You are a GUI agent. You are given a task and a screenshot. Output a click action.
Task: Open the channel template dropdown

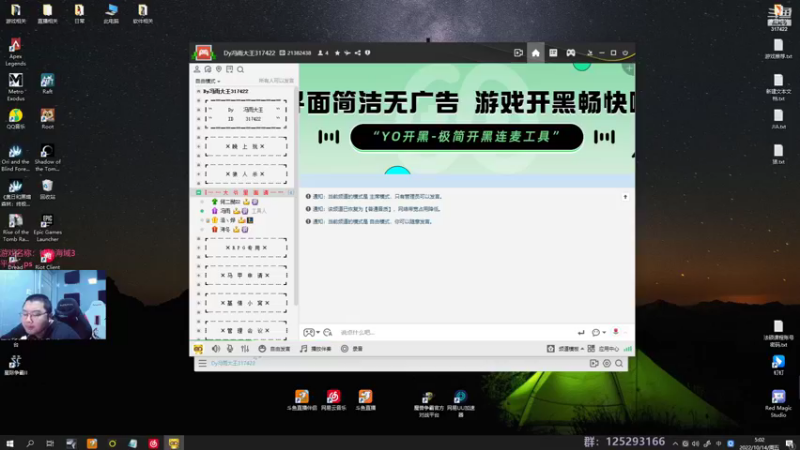pyautogui.click(x=565, y=348)
